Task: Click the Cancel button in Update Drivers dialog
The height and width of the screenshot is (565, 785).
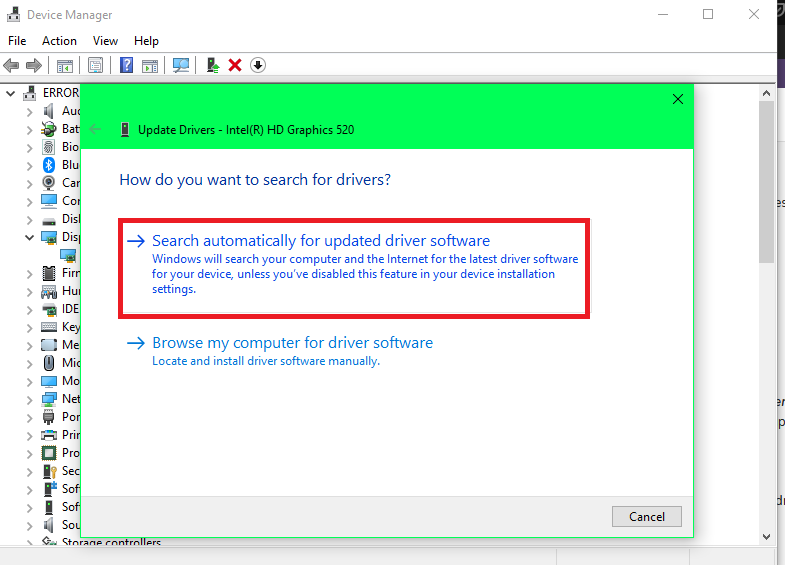Action: (646, 516)
